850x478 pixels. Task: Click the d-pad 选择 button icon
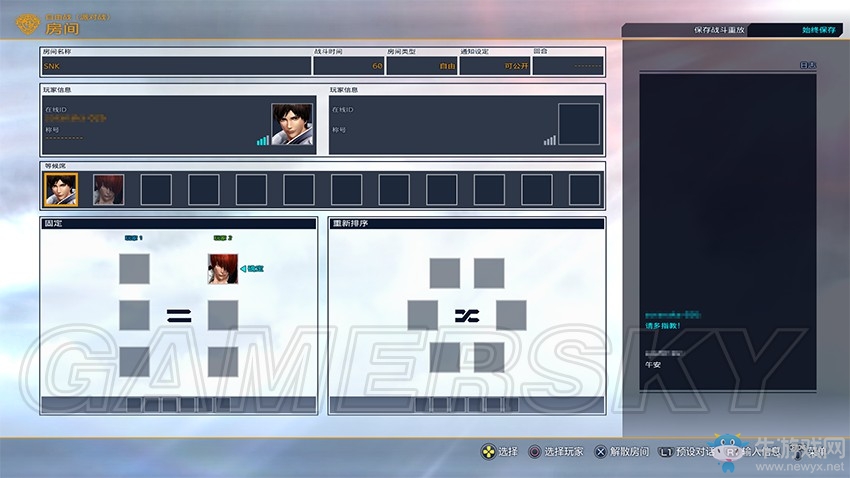point(488,451)
